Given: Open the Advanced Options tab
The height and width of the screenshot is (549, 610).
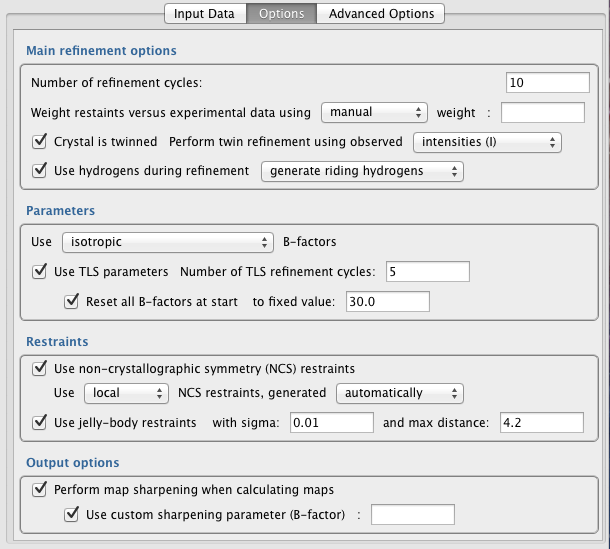Looking at the screenshot, I should coord(381,13).
